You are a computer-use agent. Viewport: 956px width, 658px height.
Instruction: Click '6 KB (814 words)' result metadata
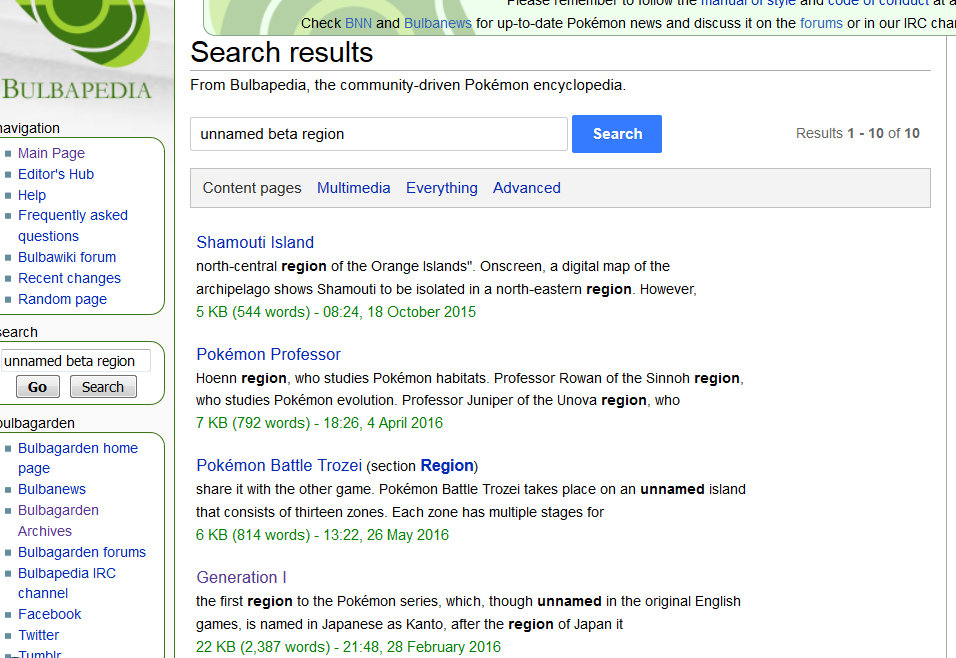tap(253, 535)
